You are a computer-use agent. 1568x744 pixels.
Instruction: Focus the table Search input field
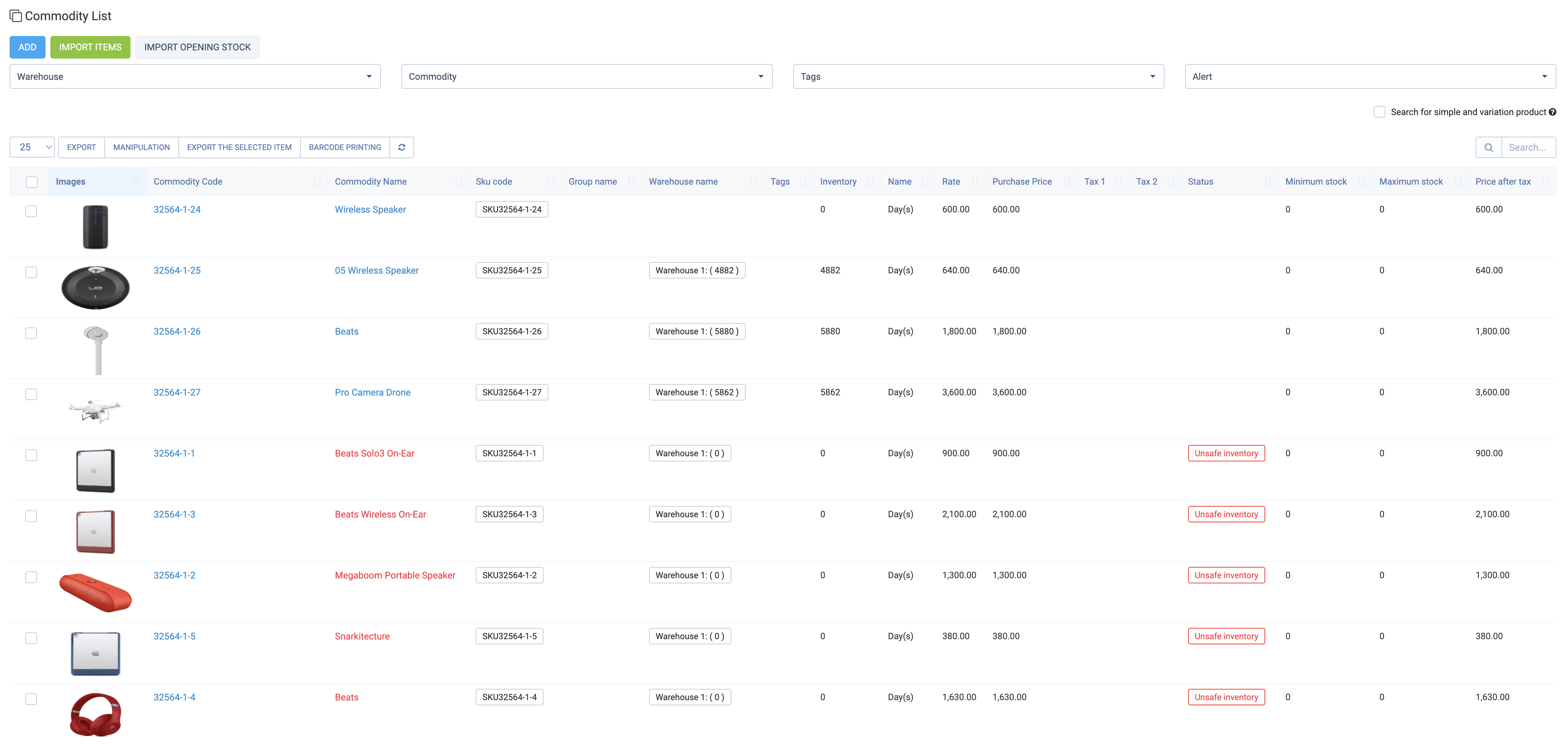click(1528, 147)
